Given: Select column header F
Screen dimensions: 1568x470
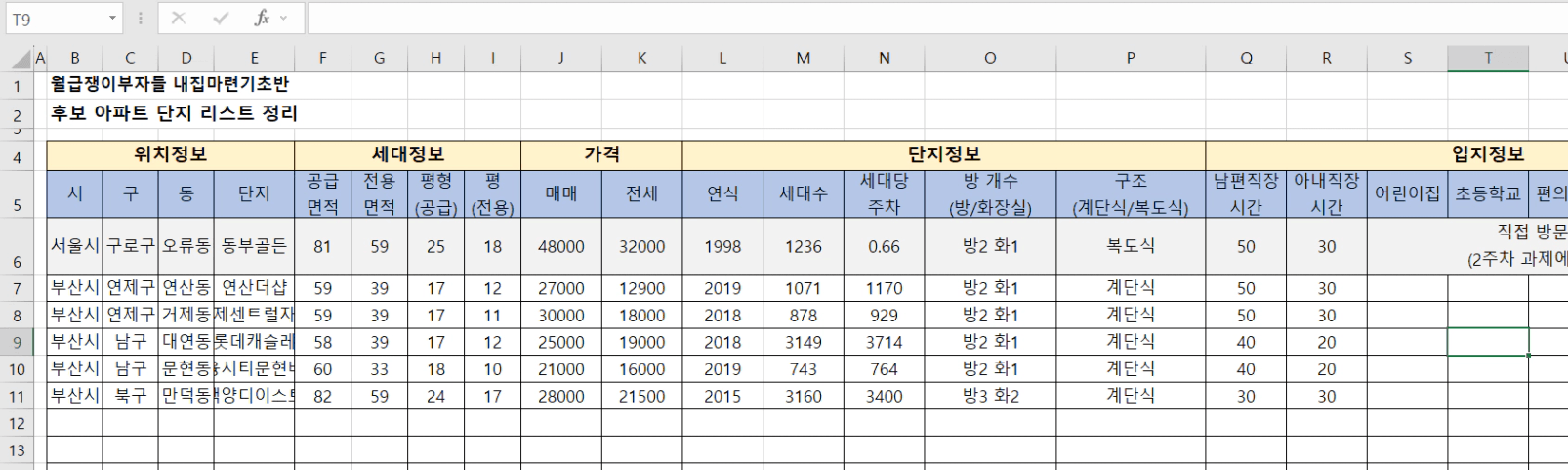Looking at the screenshot, I should pos(323,59).
